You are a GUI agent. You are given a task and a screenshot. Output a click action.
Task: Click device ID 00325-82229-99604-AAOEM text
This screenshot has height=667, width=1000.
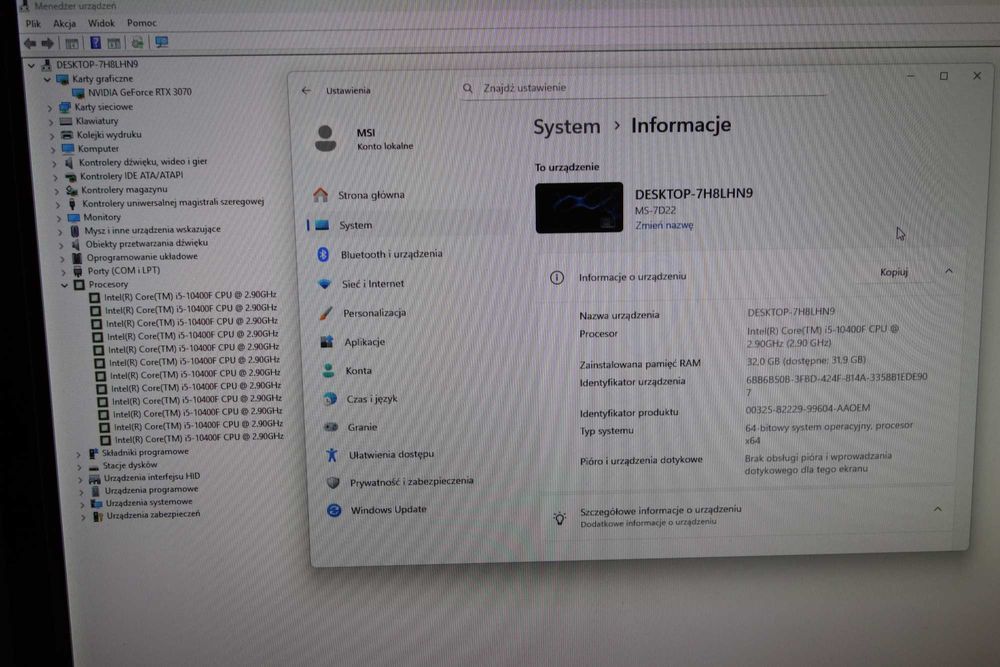tap(807, 408)
